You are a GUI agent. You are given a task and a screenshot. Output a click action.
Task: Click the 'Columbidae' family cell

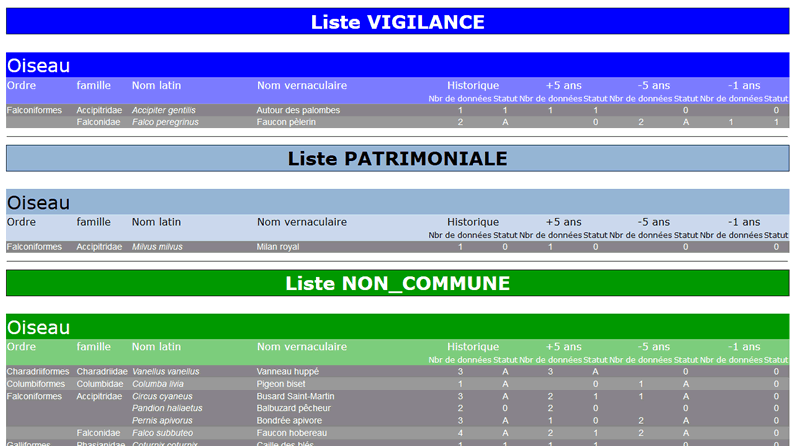point(100,384)
